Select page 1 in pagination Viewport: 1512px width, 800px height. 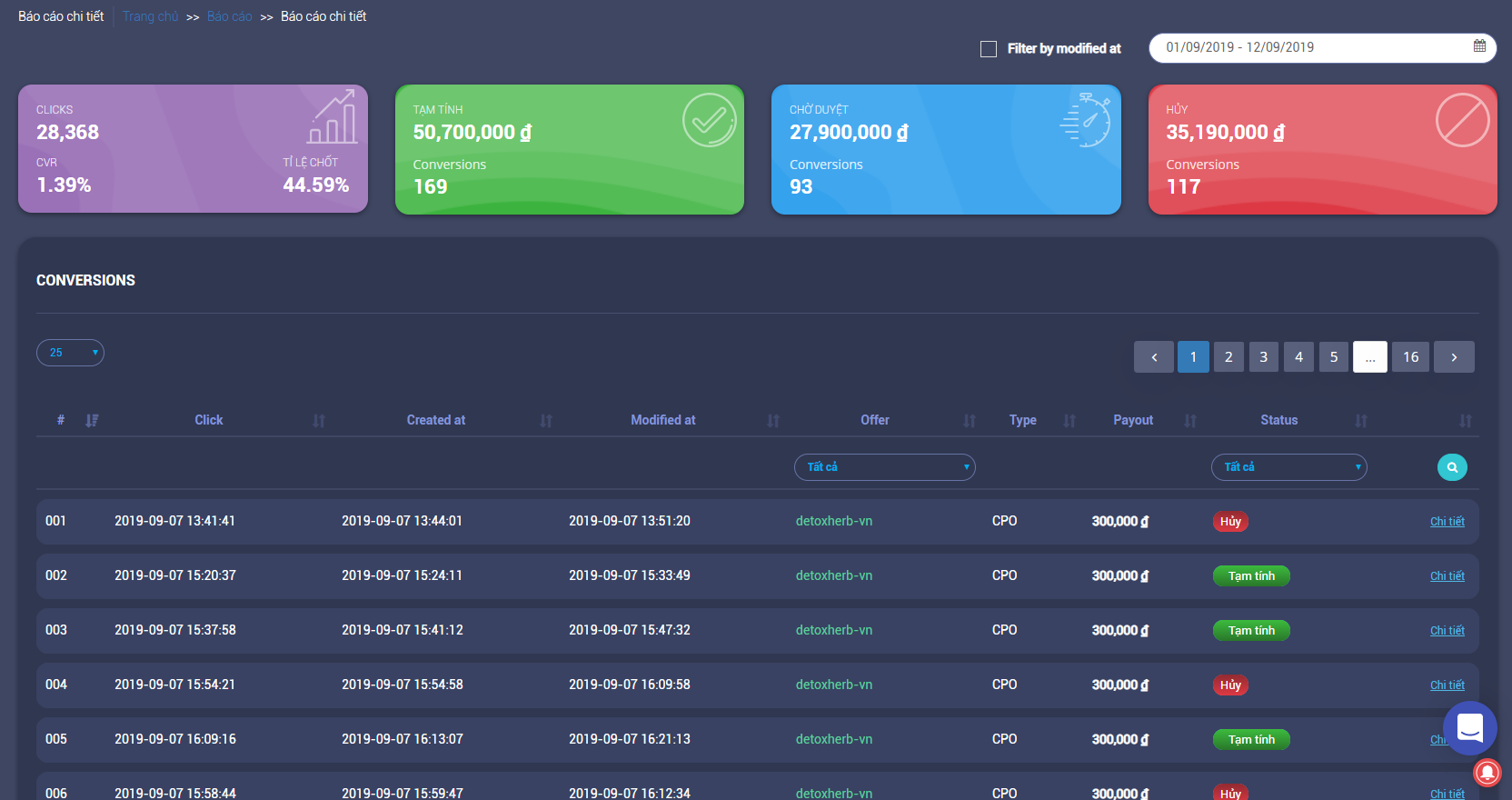click(x=1193, y=357)
